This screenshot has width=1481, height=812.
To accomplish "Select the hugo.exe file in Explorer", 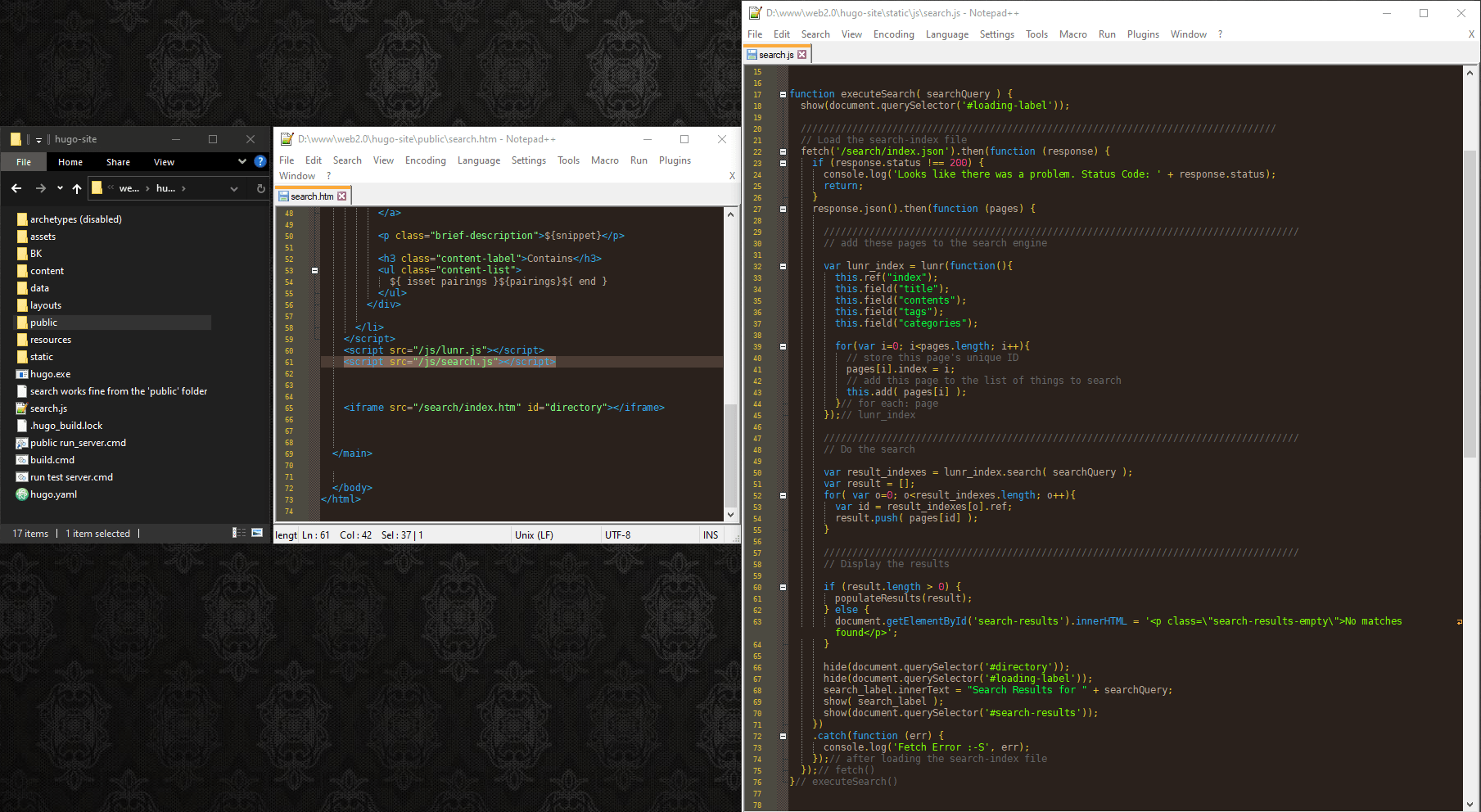I will [x=50, y=374].
